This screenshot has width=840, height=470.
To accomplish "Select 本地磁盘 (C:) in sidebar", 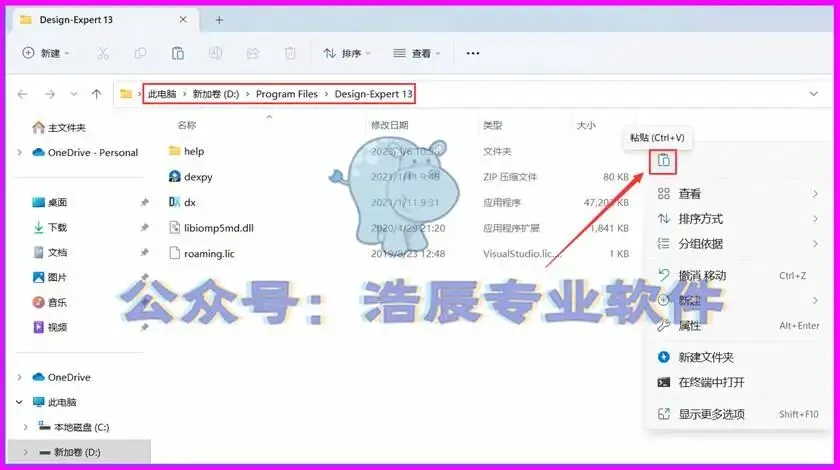I will click(x=74, y=427).
